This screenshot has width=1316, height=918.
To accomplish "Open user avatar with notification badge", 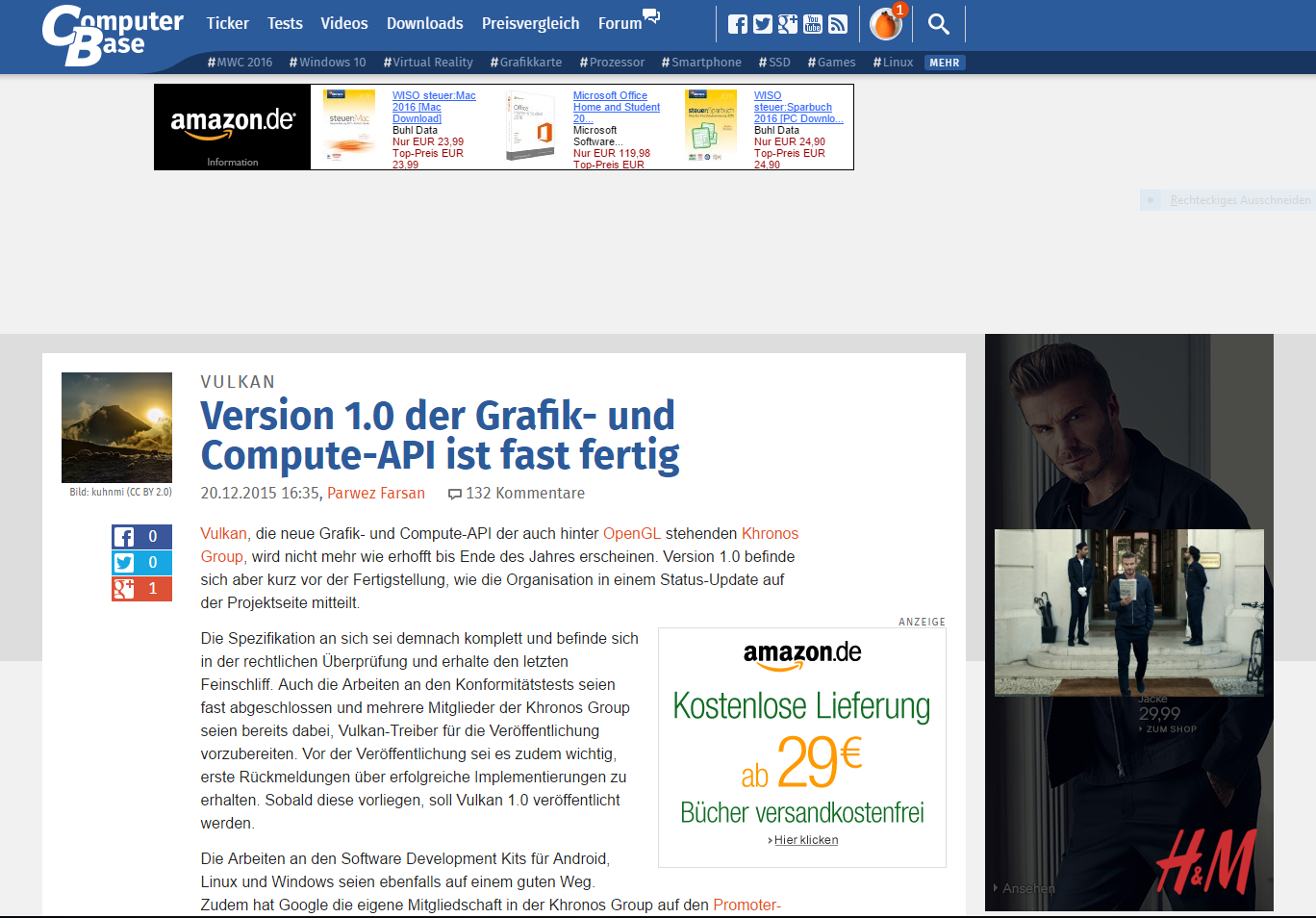I will (x=886, y=24).
